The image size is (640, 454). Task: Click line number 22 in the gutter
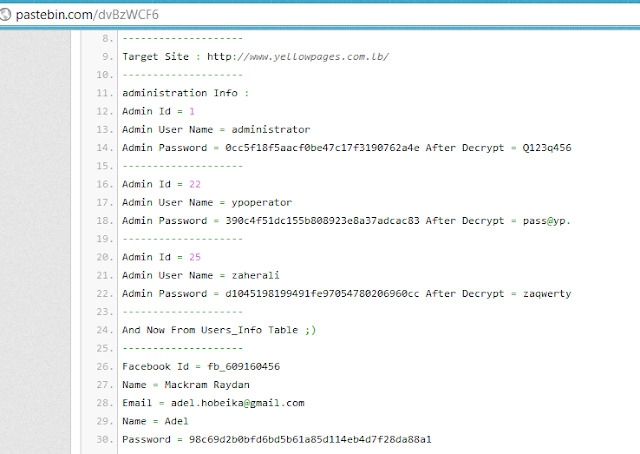pyautogui.click(x=104, y=294)
